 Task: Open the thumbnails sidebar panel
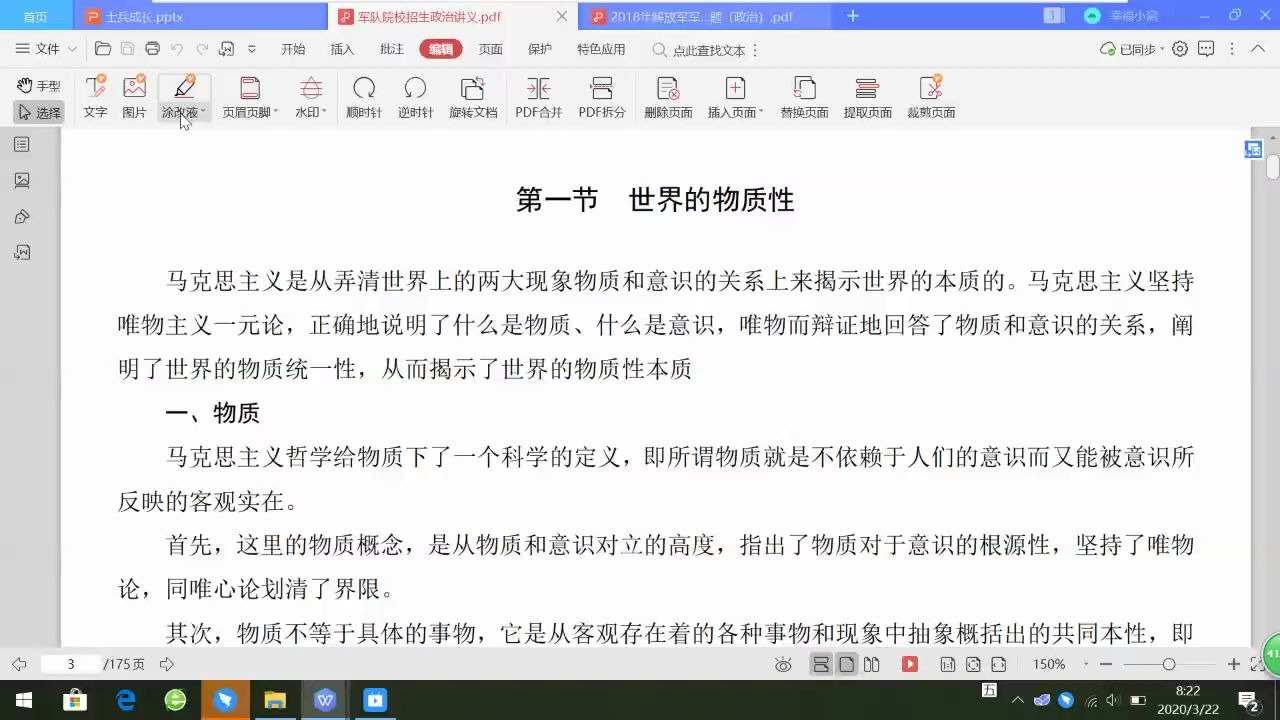[x=22, y=181]
